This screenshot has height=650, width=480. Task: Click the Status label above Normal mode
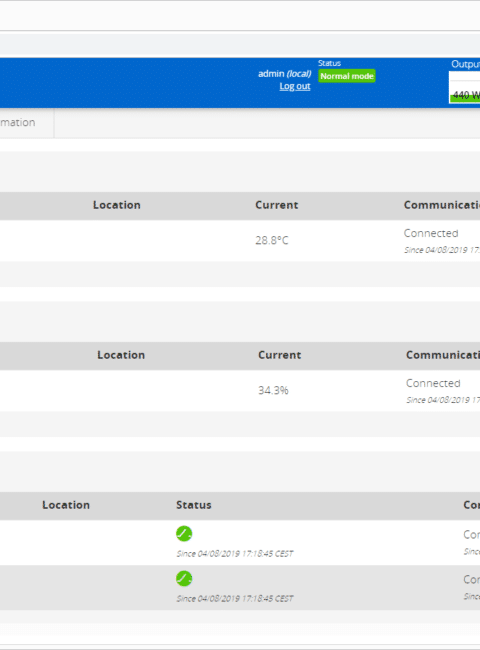click(330, 63)
